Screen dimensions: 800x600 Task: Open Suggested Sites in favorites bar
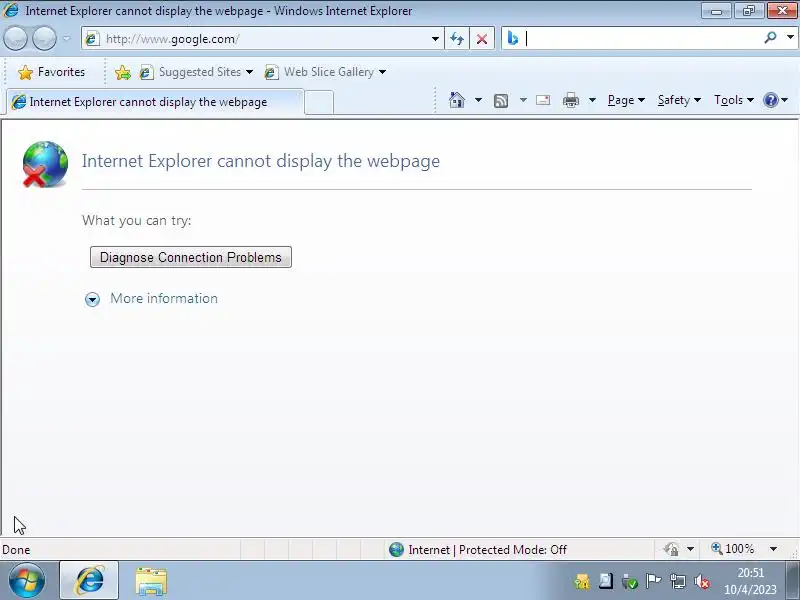click(196, 72)
